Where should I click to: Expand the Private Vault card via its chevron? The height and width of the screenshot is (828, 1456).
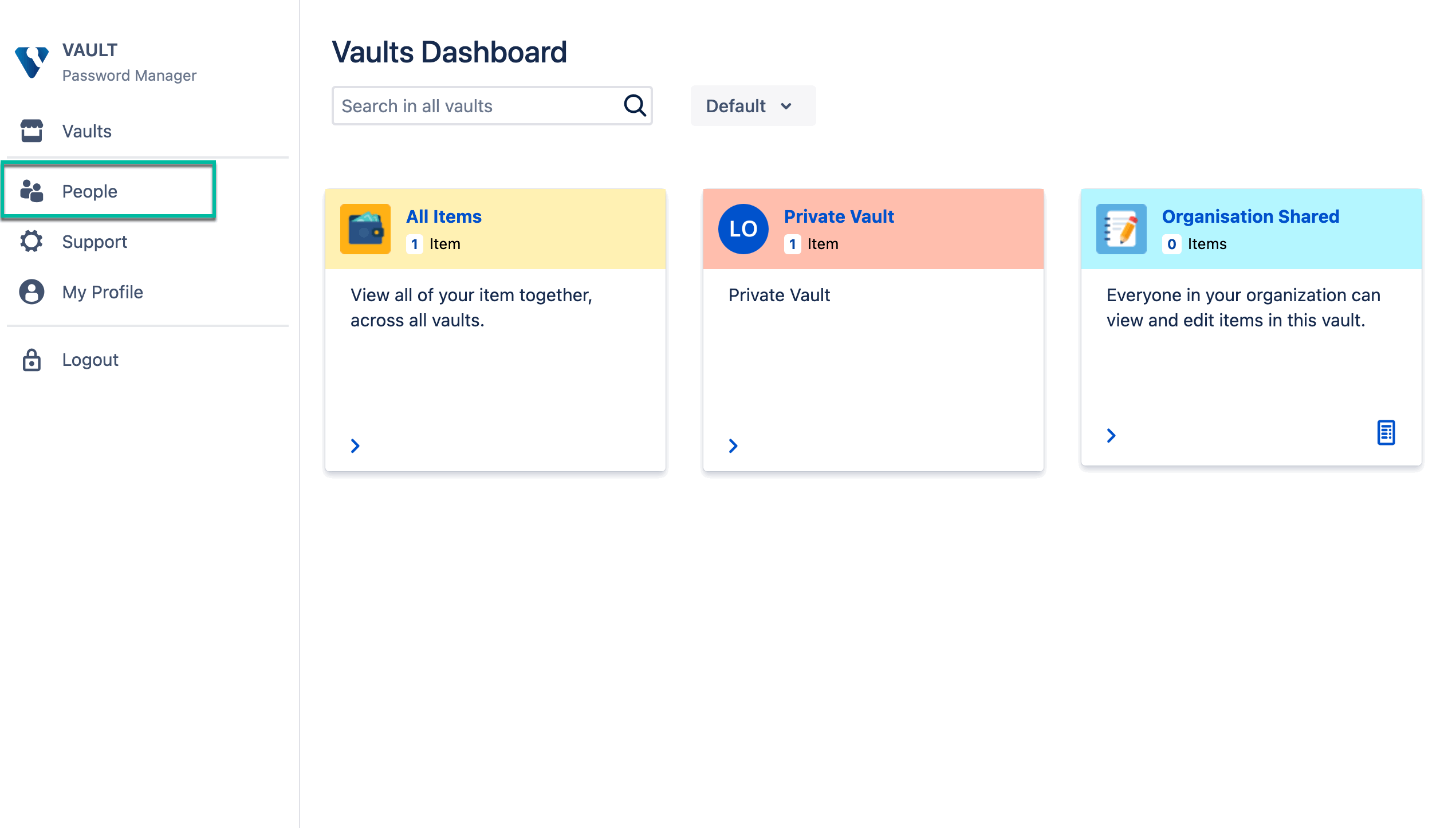733,445
